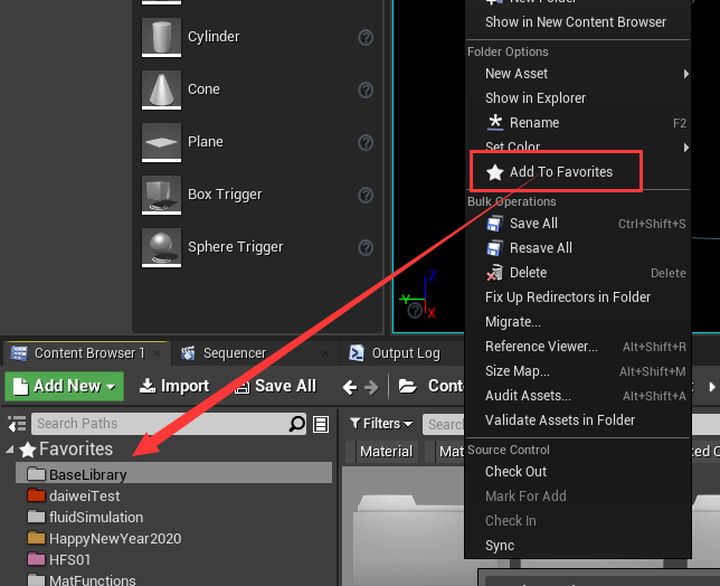The height and width of the screenshot is (586, 720).
Task: Close the Content Browser 1 tab
Action: 157,354
